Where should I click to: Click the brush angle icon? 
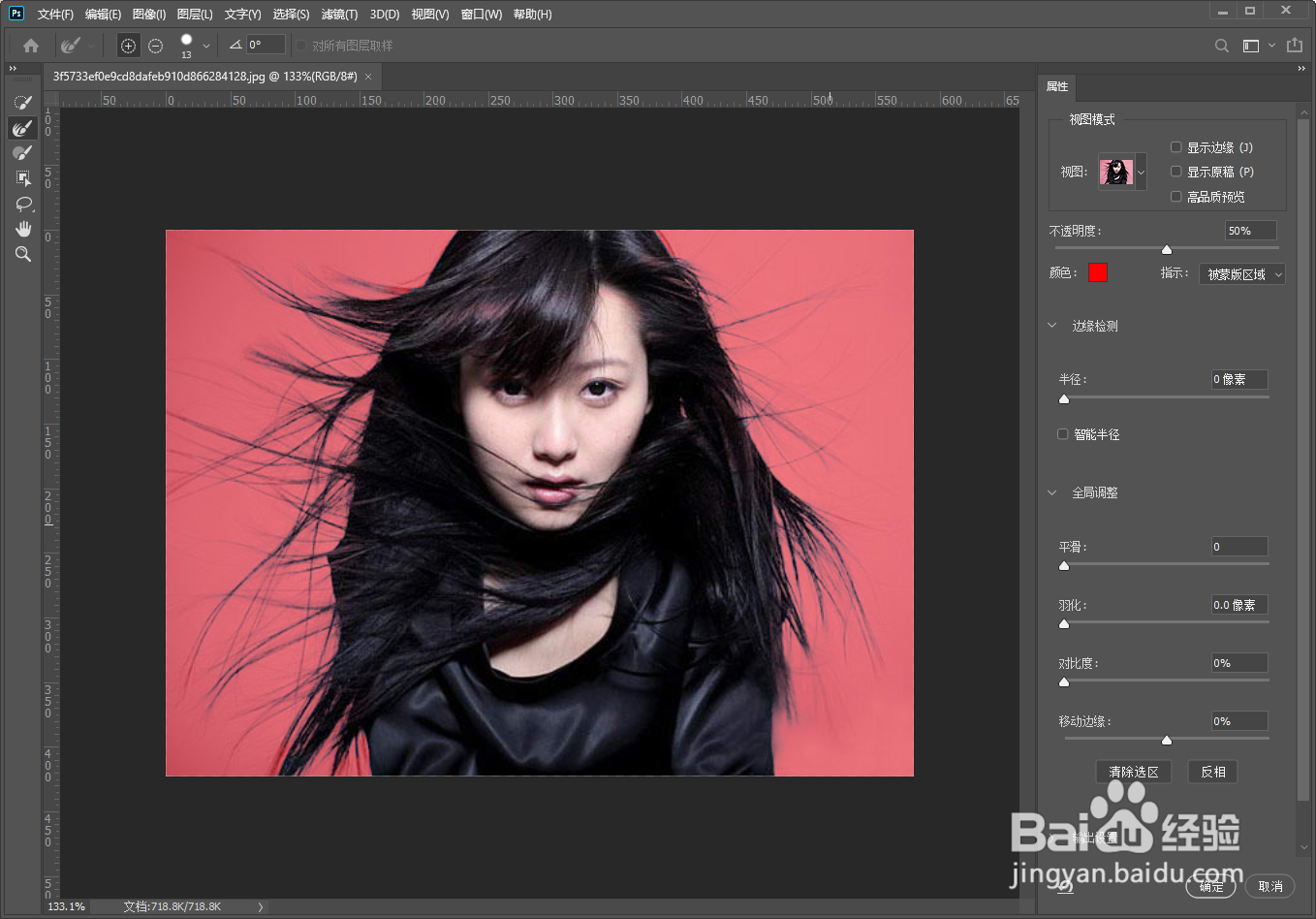(x=235, y=45)
